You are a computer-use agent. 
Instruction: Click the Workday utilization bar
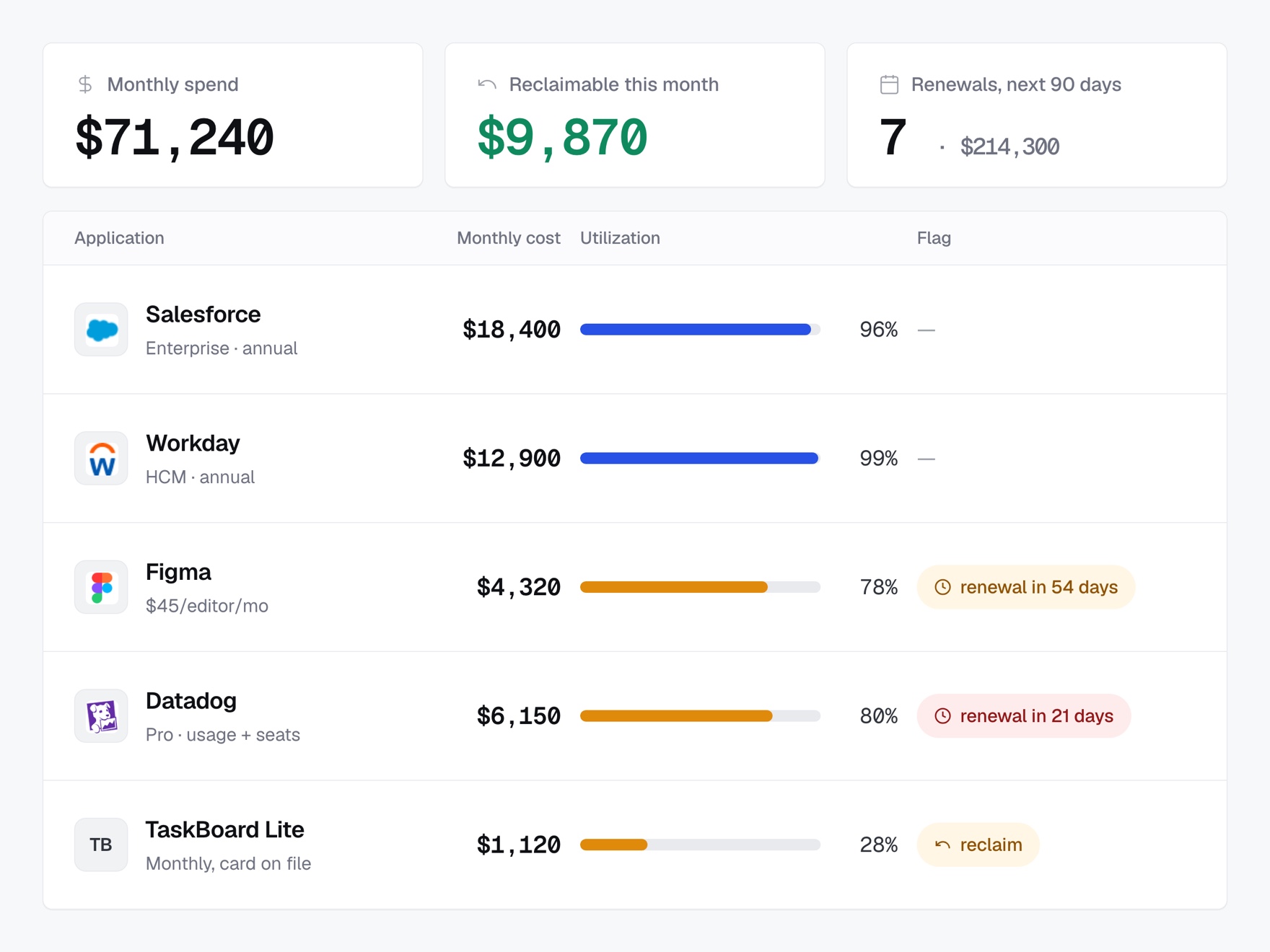coord(700,459)
